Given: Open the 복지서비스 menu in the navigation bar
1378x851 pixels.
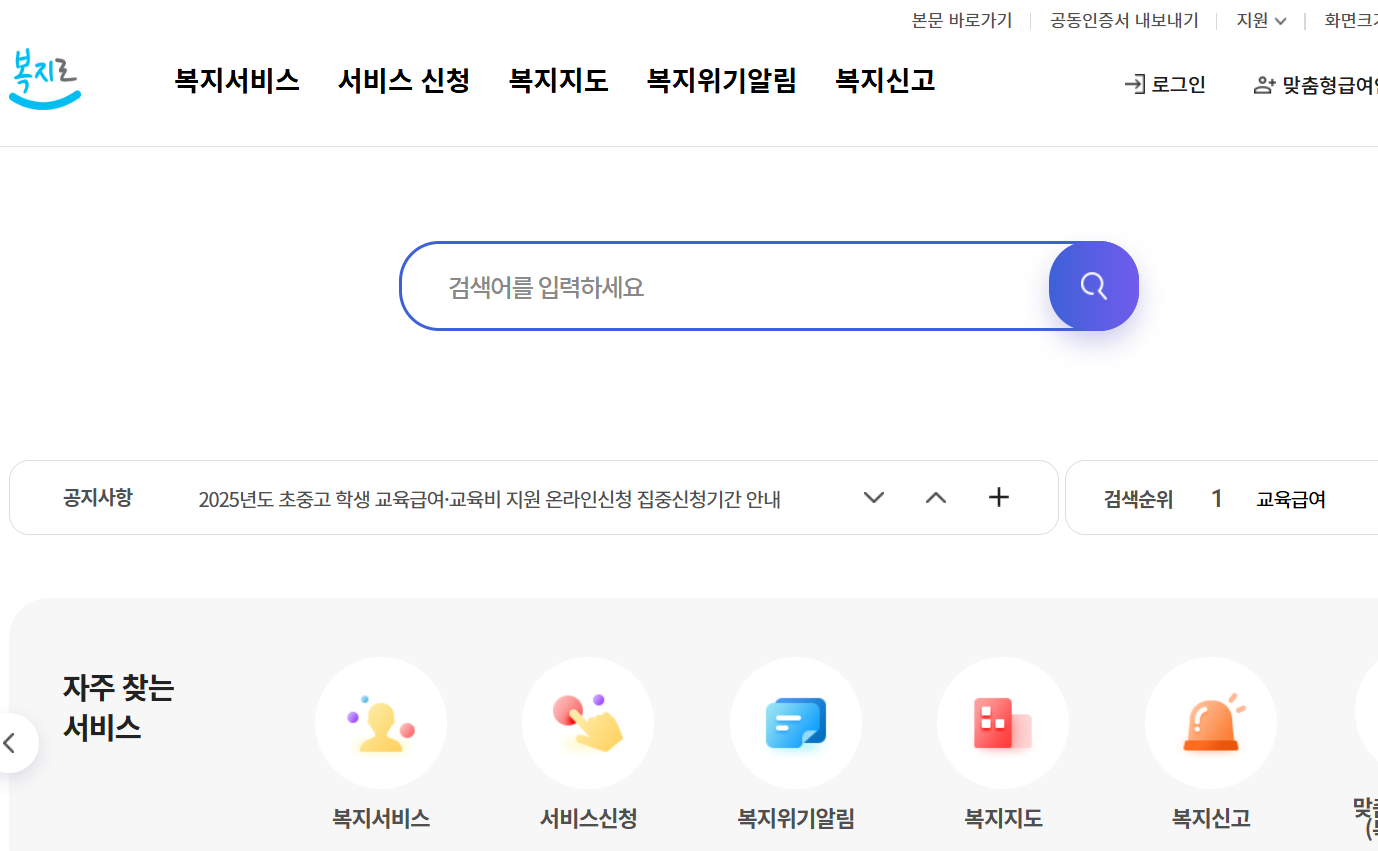Looking at the screenshot, I should point(236,81).
